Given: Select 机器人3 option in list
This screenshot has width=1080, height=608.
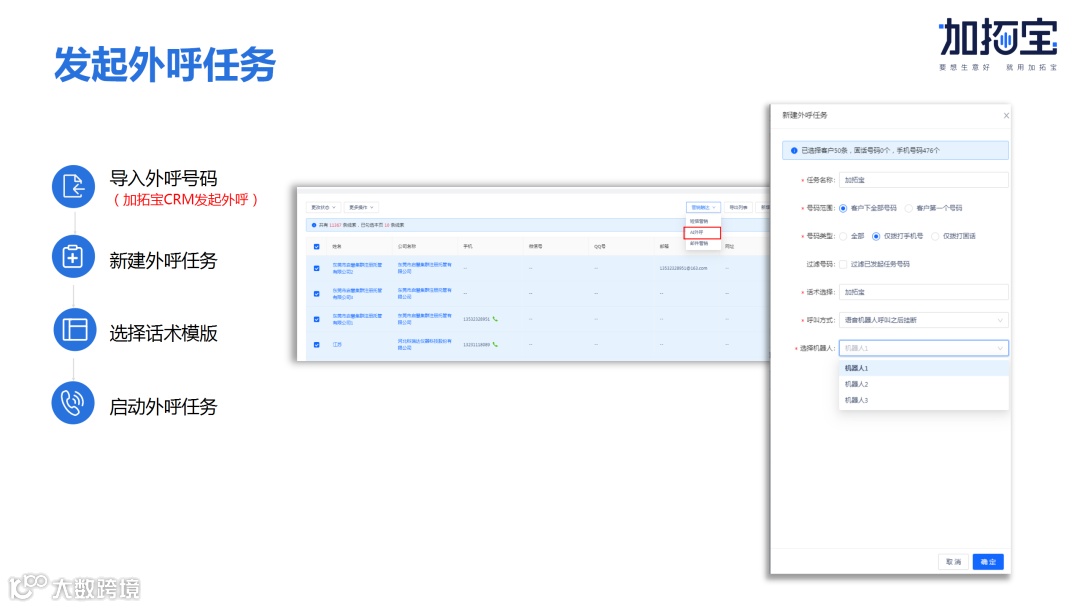Looking at the screenshot, I should 924,400.
